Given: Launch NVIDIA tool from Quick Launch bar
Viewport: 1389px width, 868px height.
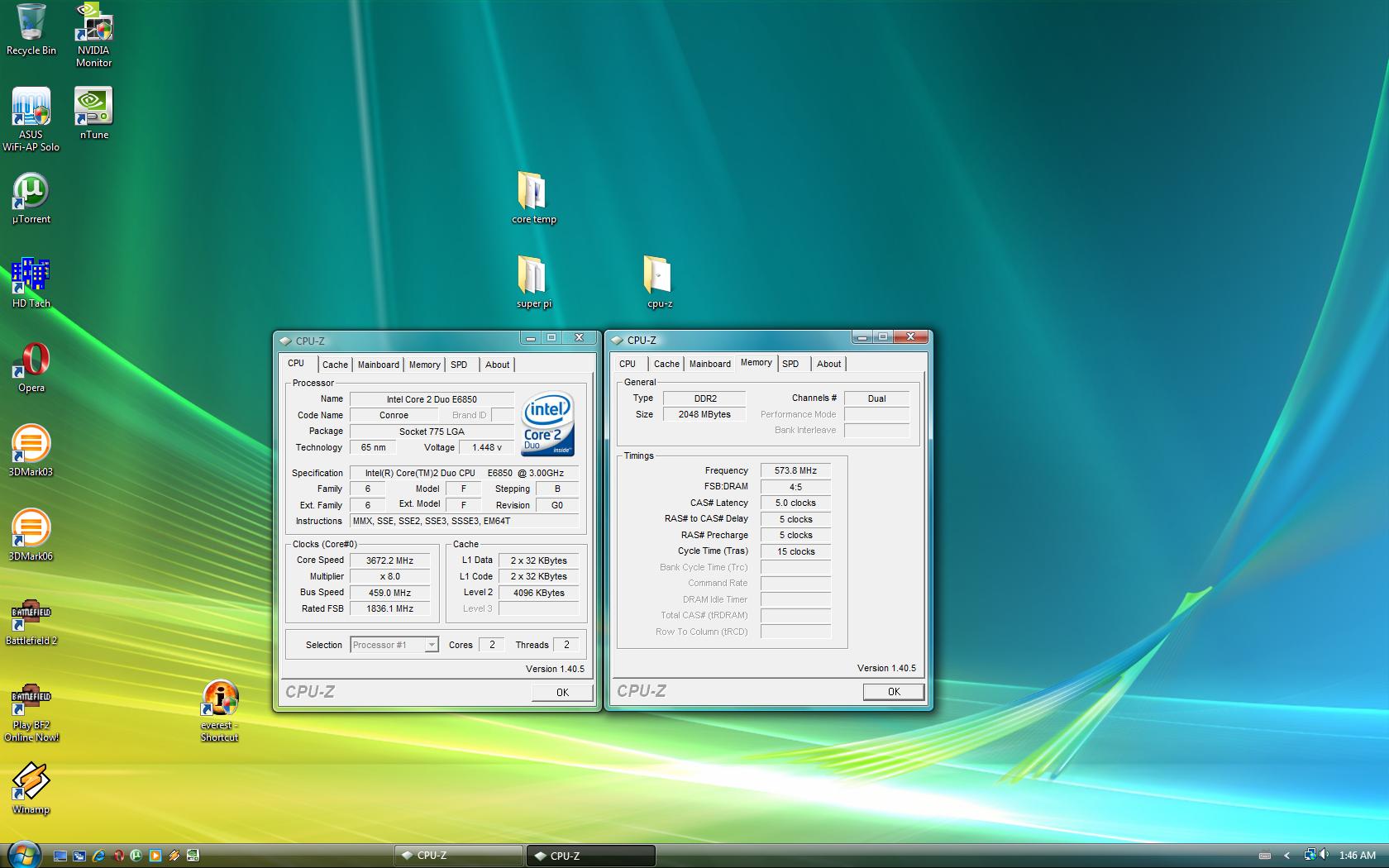Looking at the screenshot, I should point(193,856).
